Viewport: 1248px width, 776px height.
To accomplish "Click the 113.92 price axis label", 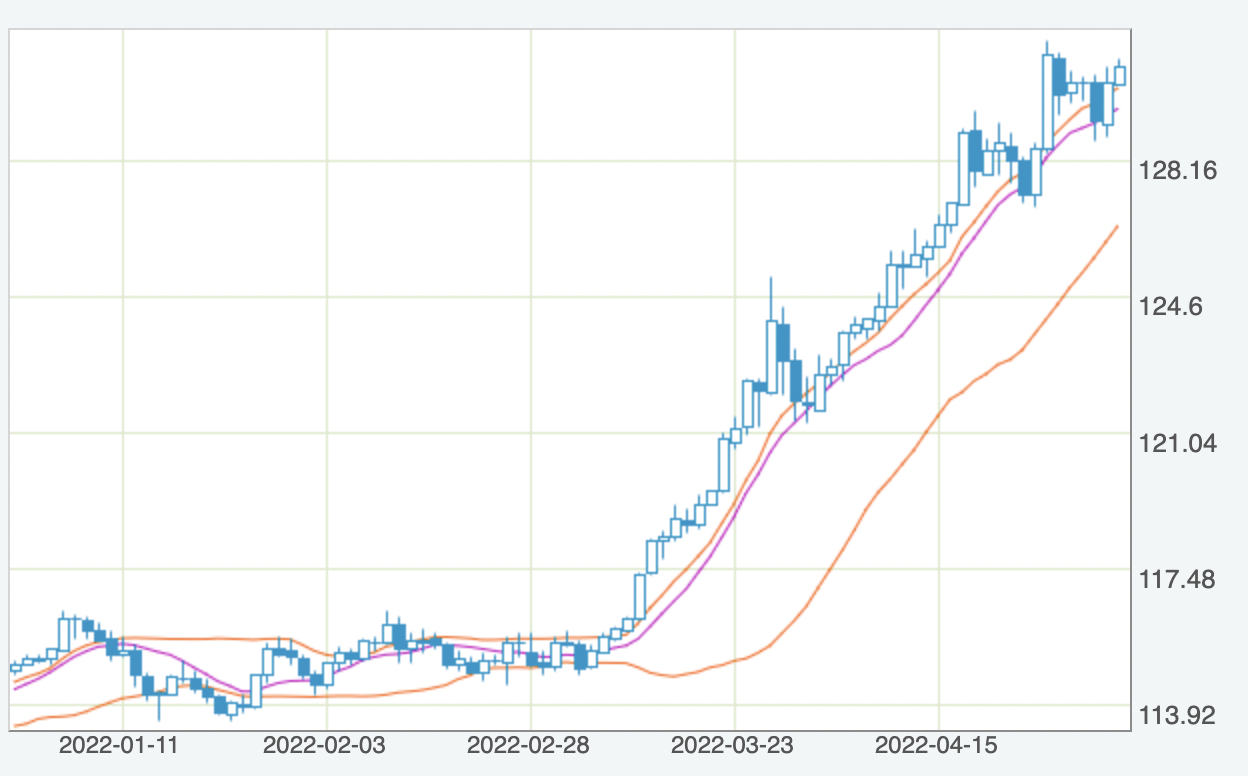I will (1179, 715).
